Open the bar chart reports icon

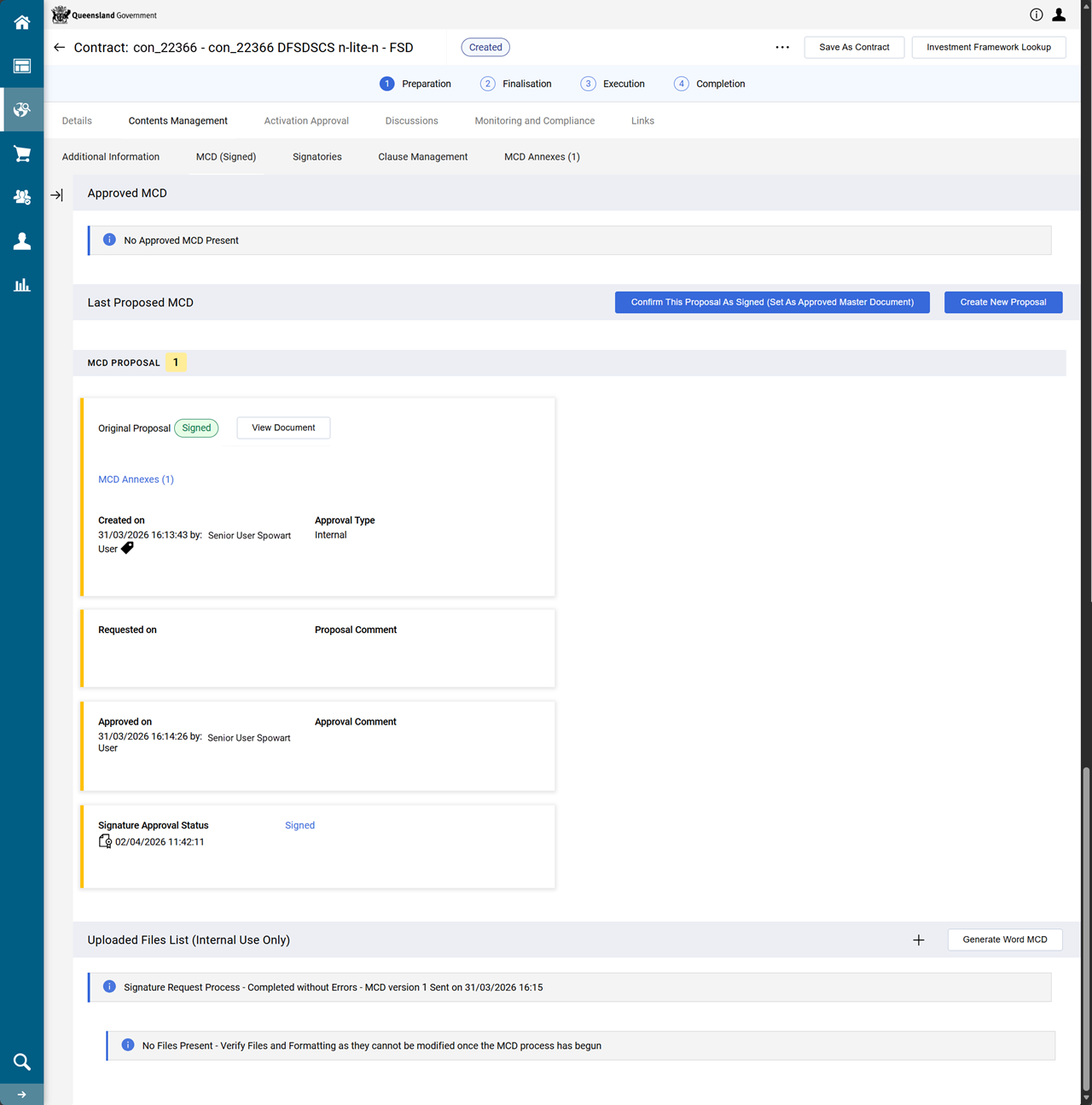[22, 285]
